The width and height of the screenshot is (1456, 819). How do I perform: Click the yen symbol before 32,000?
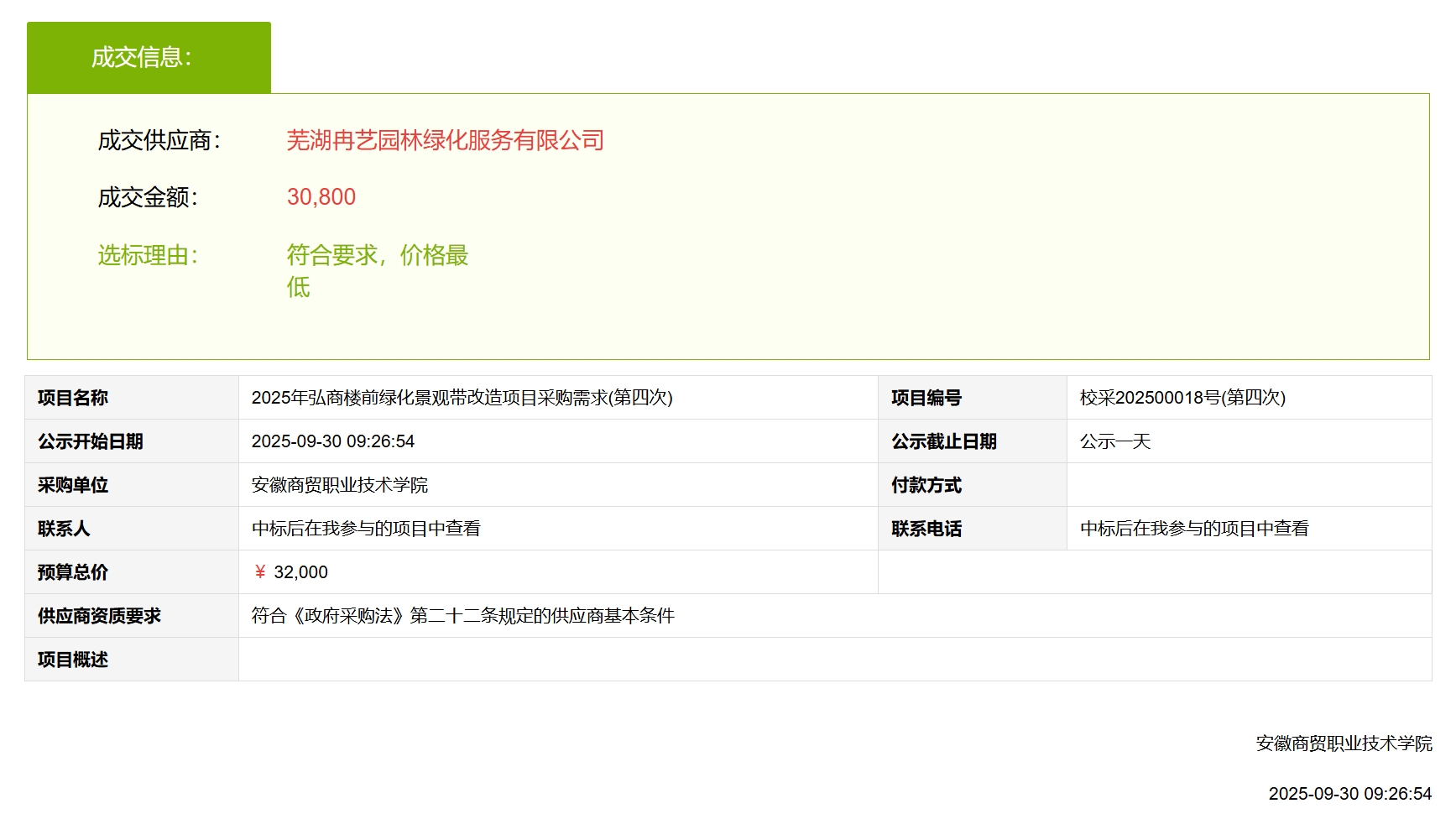pos(260,572)
